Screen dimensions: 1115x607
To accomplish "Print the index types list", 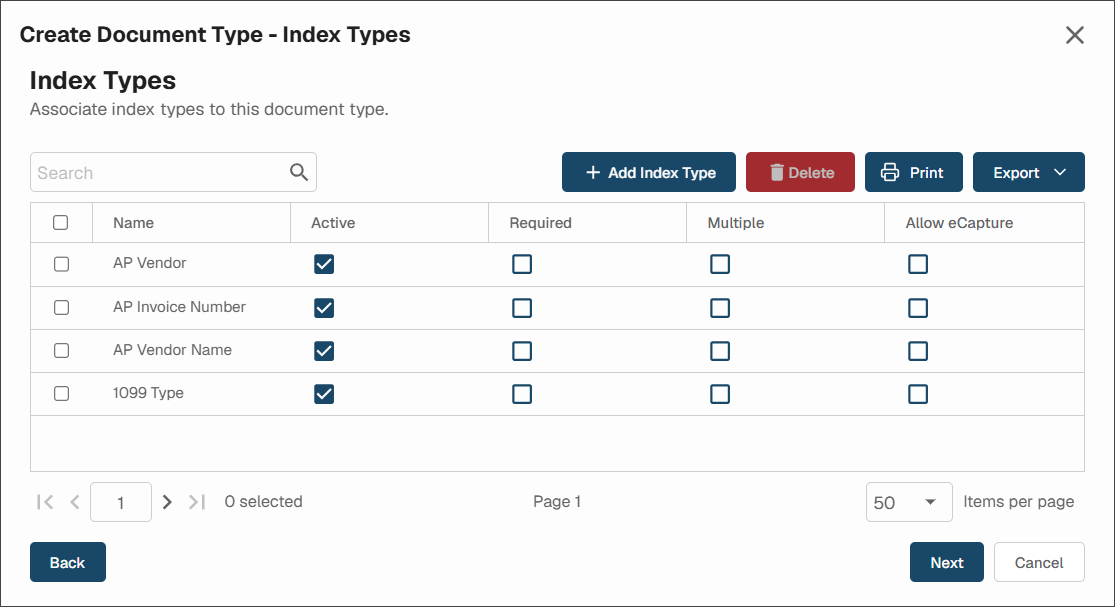I will (913, 172).
